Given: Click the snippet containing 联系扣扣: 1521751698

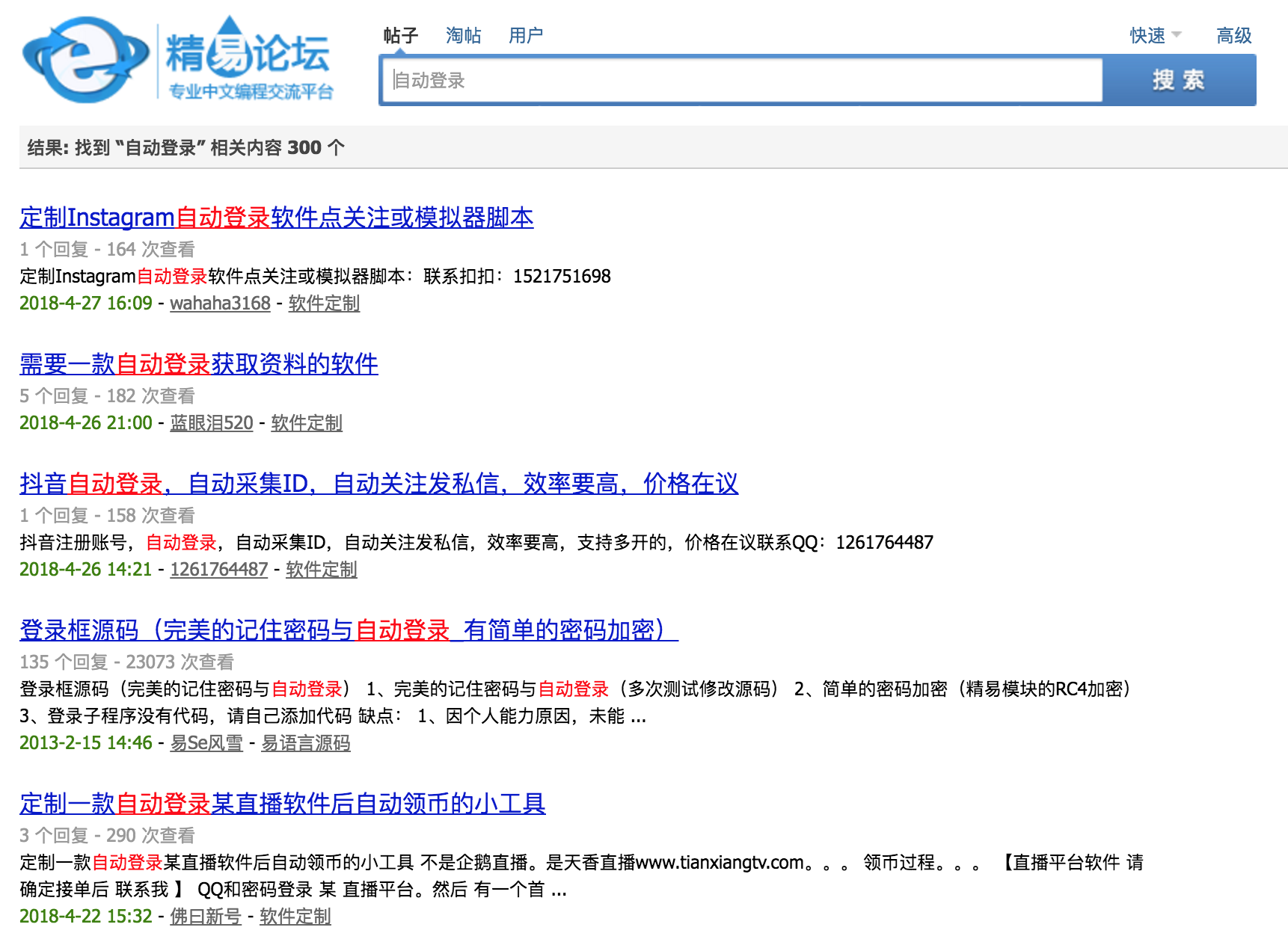Looking at the screenshot, I should click(316, 276).
